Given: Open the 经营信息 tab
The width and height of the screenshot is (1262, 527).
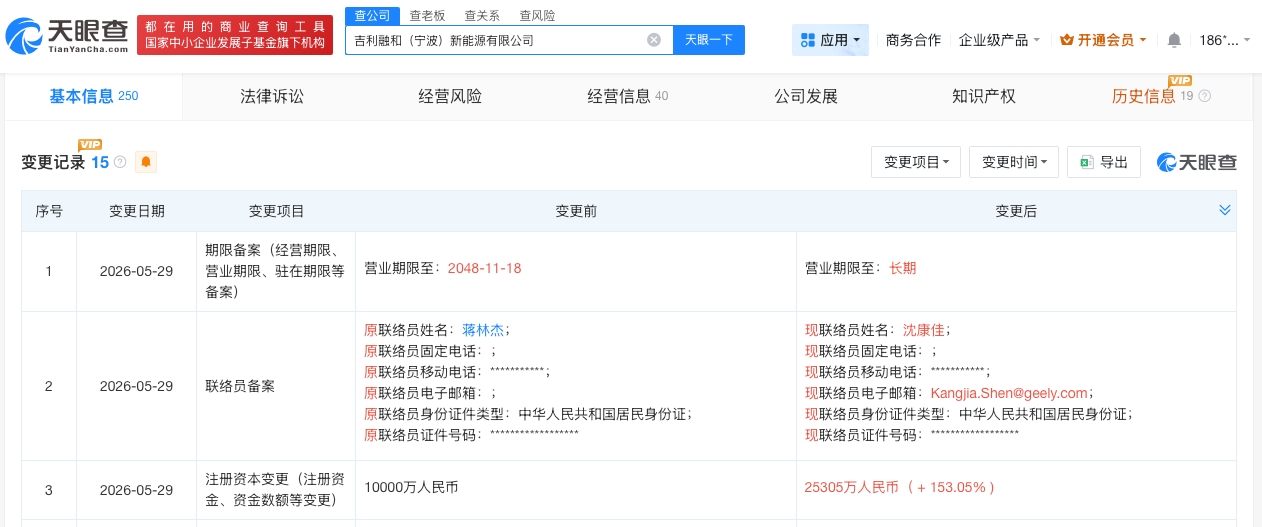Looking at the screenshot, I should point(628,96).
